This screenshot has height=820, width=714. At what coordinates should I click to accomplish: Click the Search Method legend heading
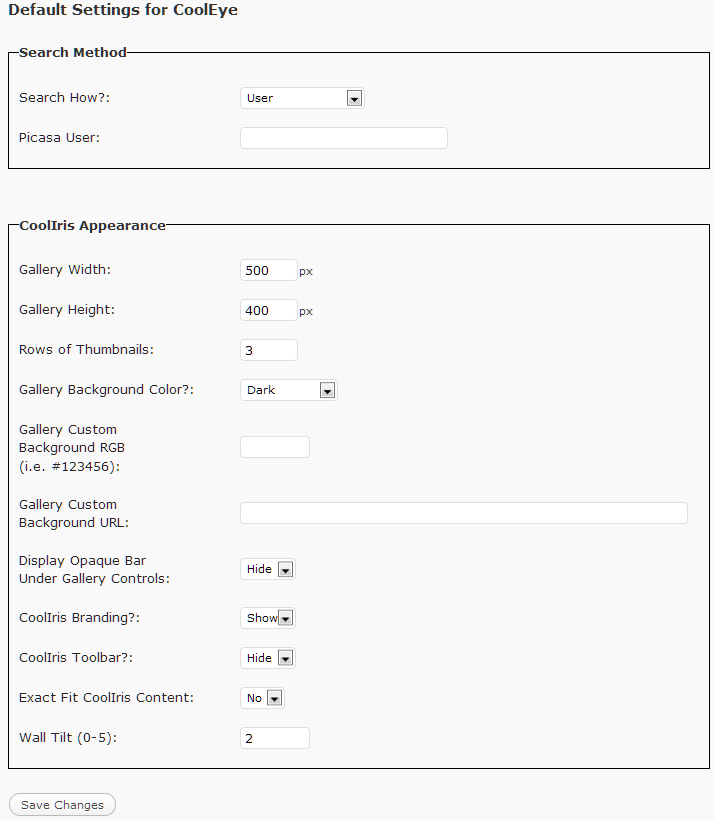point(73,52)
